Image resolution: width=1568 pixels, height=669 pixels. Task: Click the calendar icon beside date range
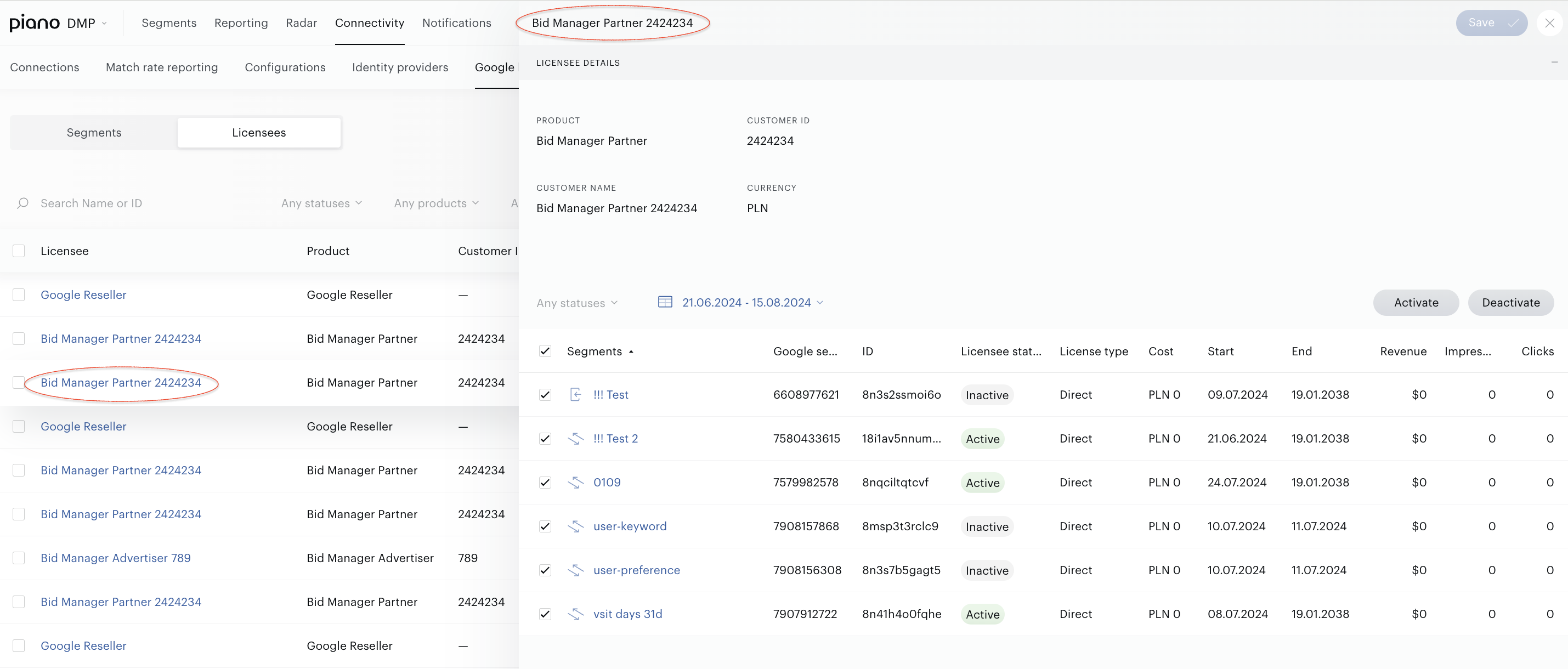click(x=665, y=303)
